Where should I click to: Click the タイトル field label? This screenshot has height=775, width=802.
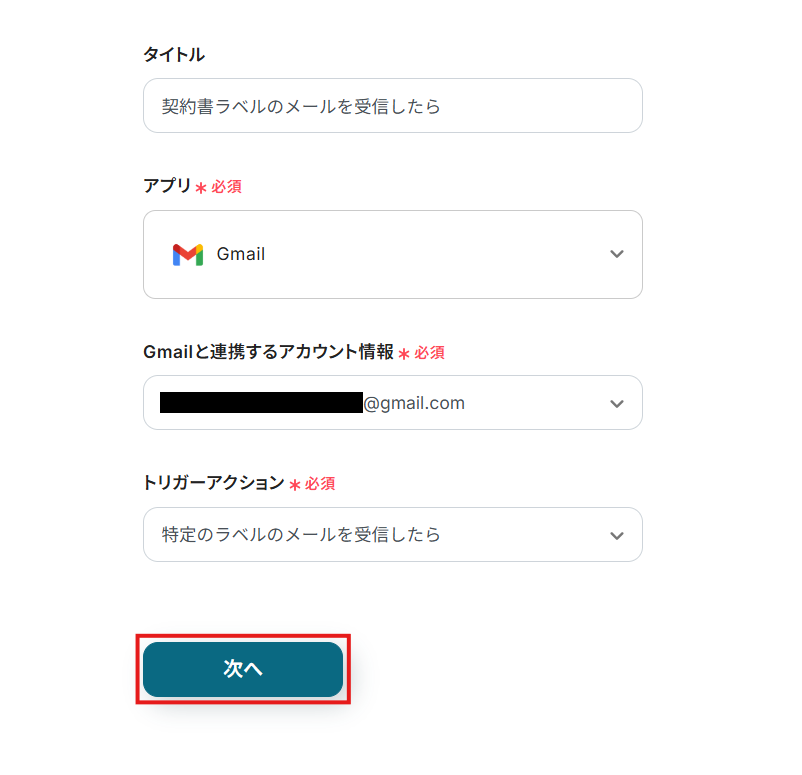click(x=174, y=55)
